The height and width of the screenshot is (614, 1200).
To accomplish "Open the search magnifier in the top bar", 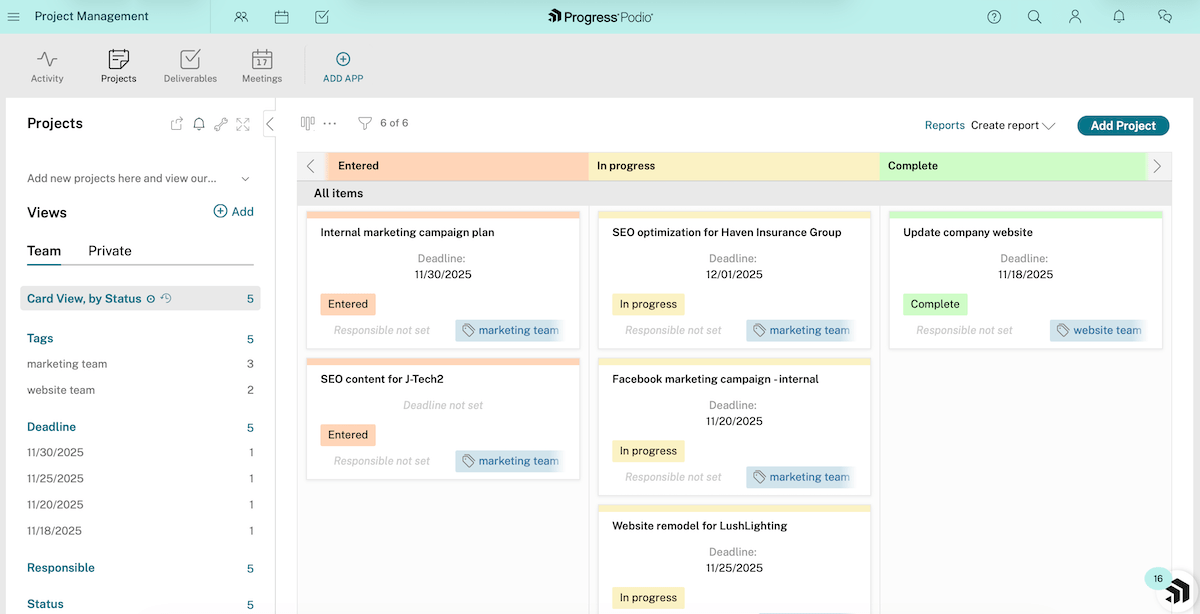I will pos(1034,16).
